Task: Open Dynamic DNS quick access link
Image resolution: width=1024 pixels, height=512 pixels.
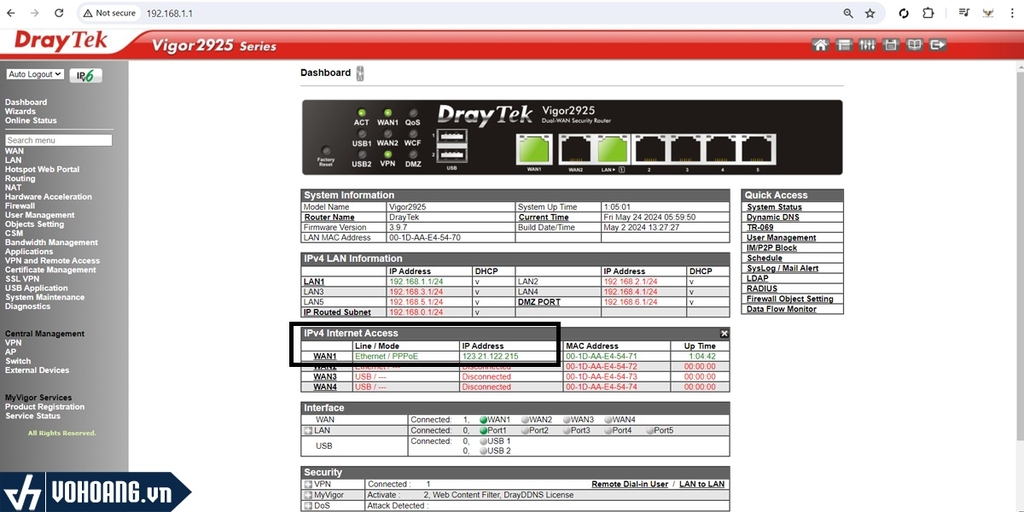Action: coord(773,217)
